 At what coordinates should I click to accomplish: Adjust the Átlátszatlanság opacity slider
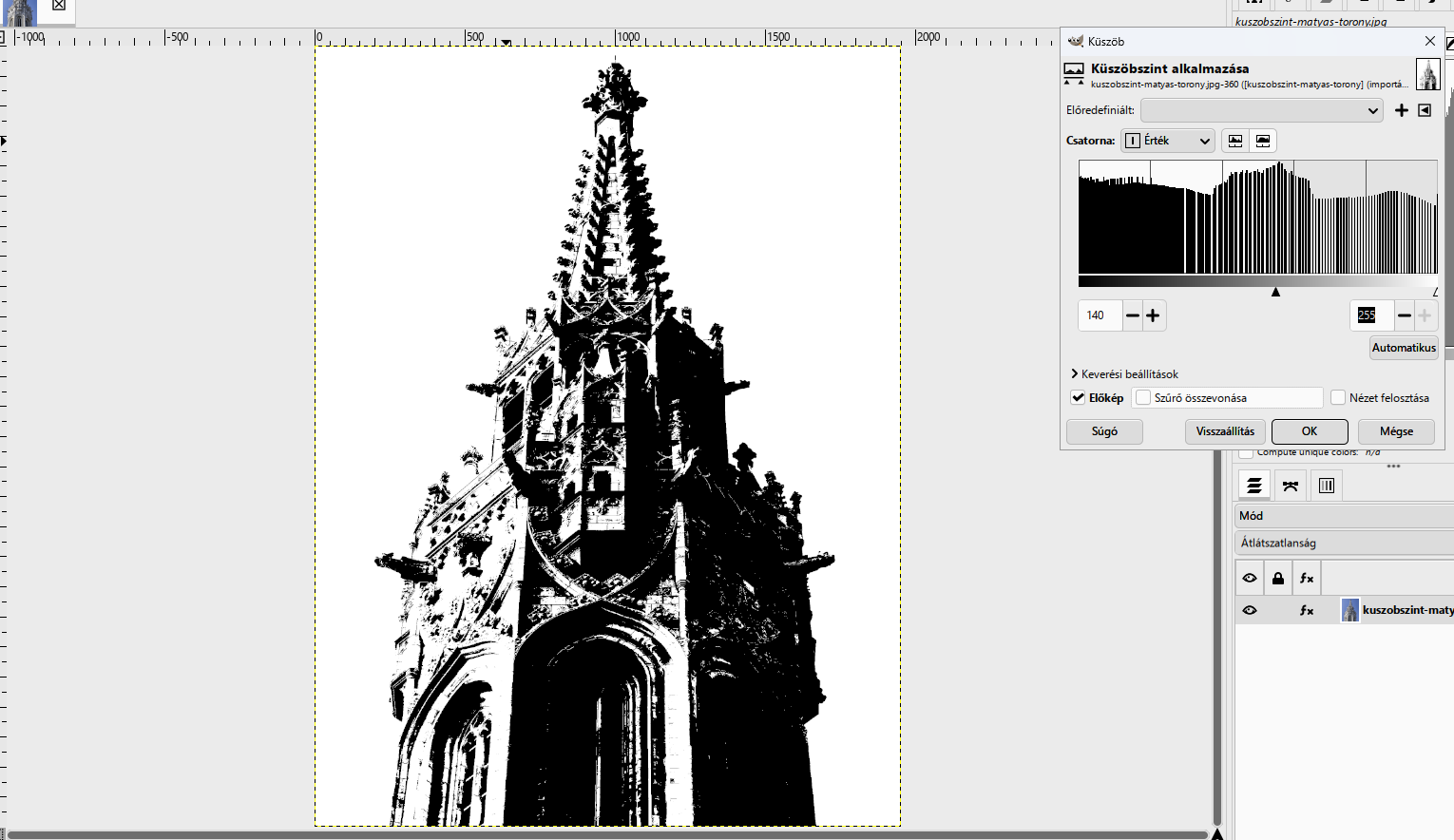(x=1345, y=544)
